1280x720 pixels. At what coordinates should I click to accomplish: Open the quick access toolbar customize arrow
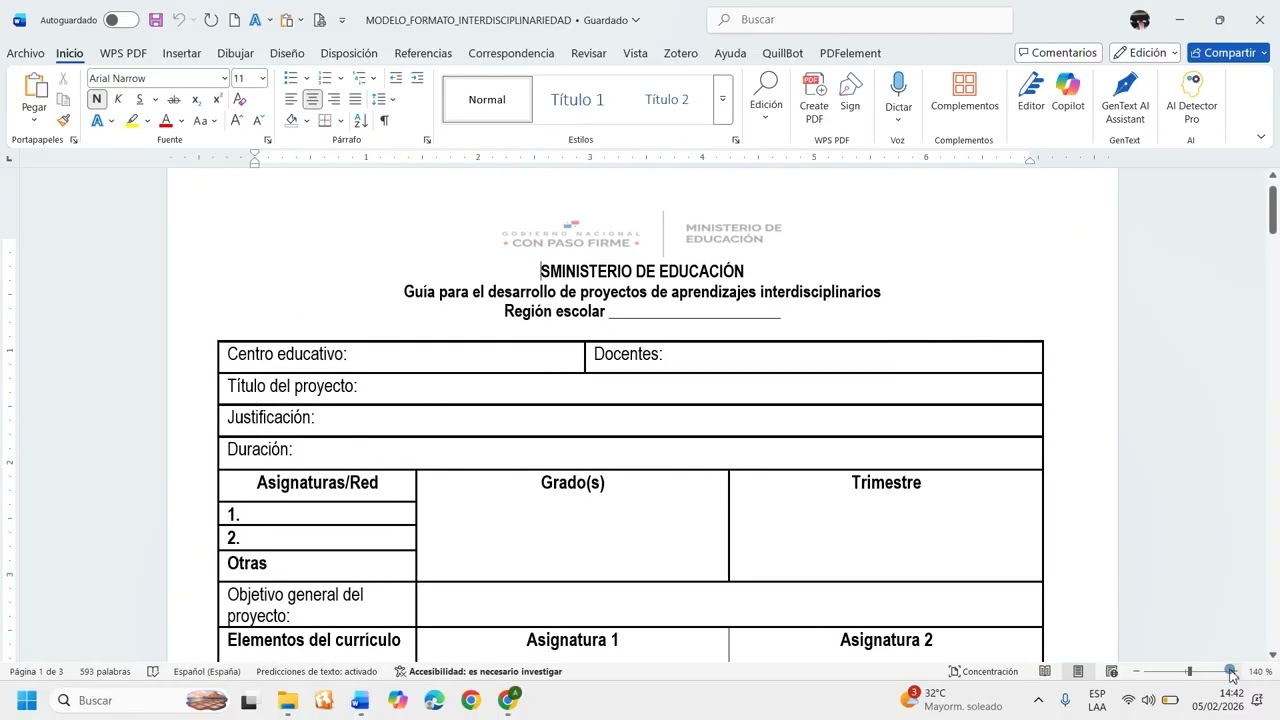(342, 20)
